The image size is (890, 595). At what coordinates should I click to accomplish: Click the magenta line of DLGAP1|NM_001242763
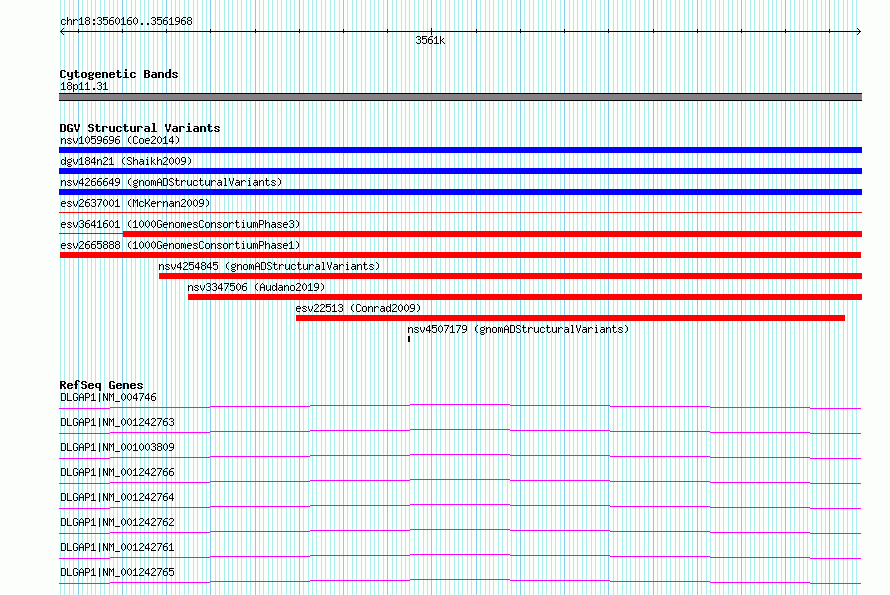coord(460,431)
